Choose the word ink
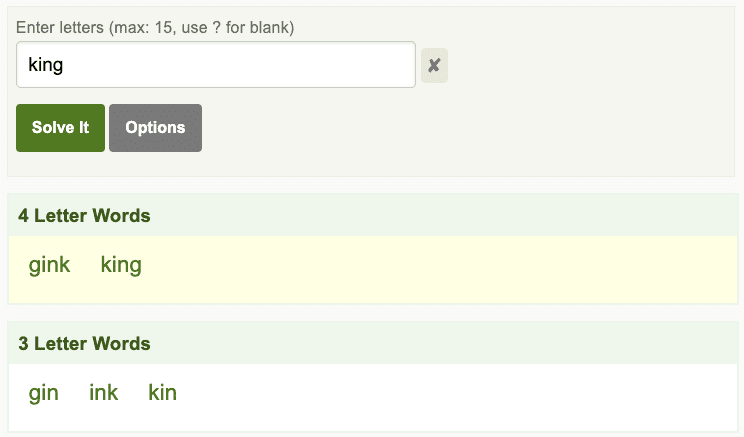The image size is (744, 437). [103, 393]
